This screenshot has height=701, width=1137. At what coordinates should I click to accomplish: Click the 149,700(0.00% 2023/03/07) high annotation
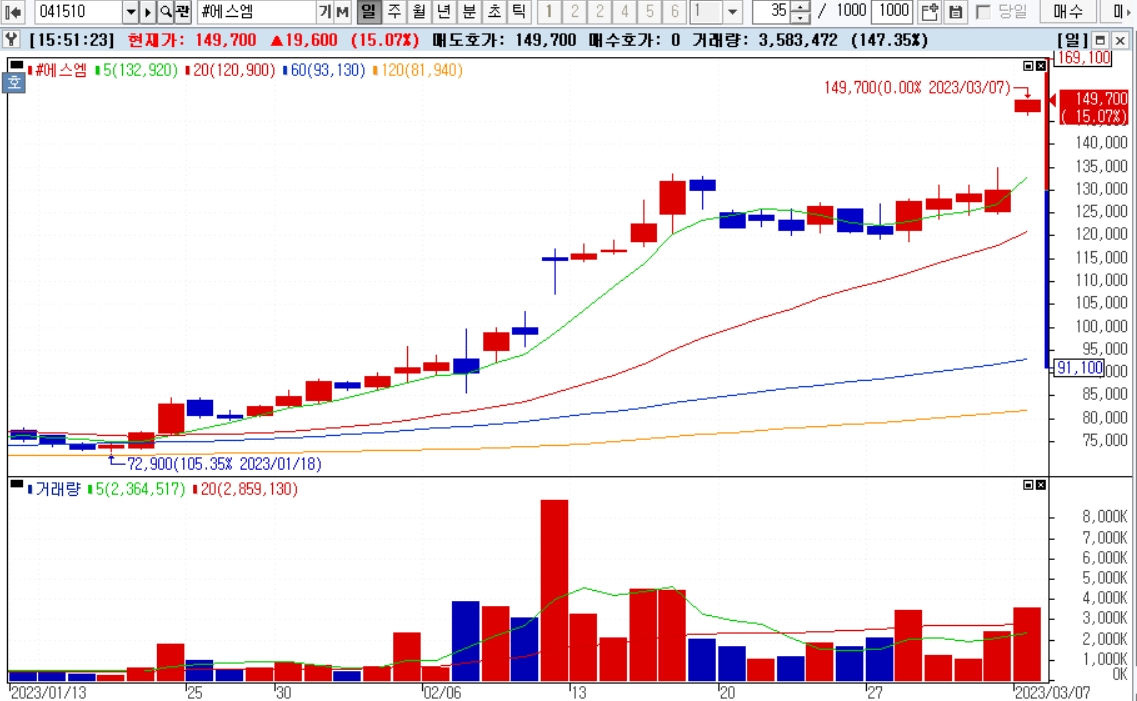917,88
